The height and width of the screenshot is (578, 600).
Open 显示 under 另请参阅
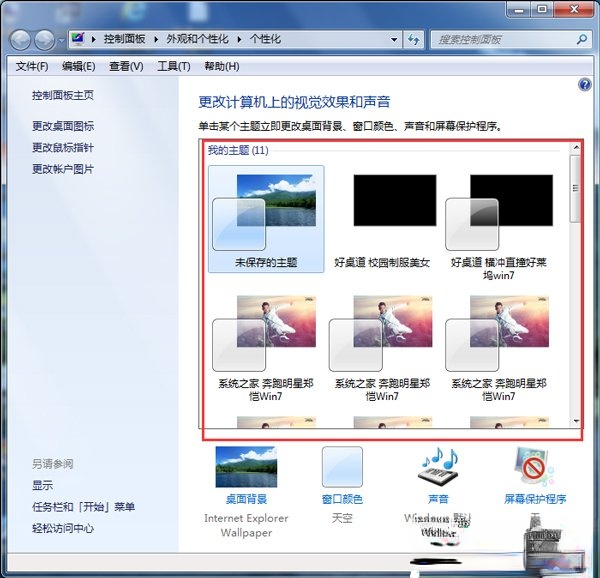pyautogui.click(x=42, y=485)
